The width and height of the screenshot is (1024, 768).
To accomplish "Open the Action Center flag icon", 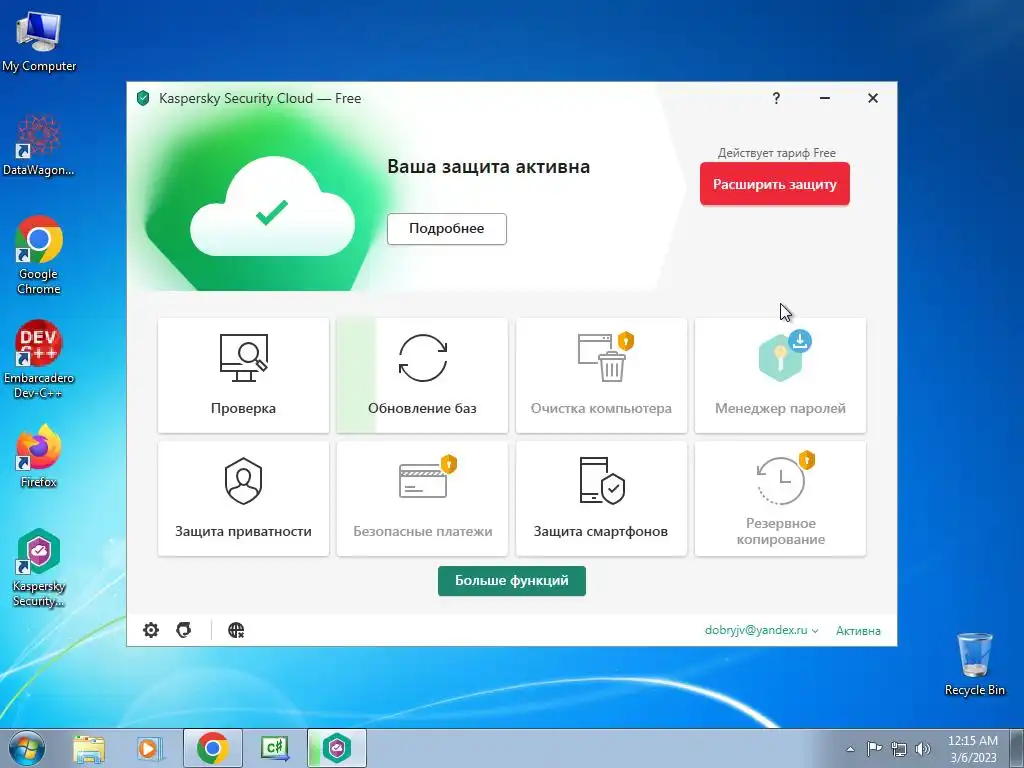I will click(x=874, y=749).
